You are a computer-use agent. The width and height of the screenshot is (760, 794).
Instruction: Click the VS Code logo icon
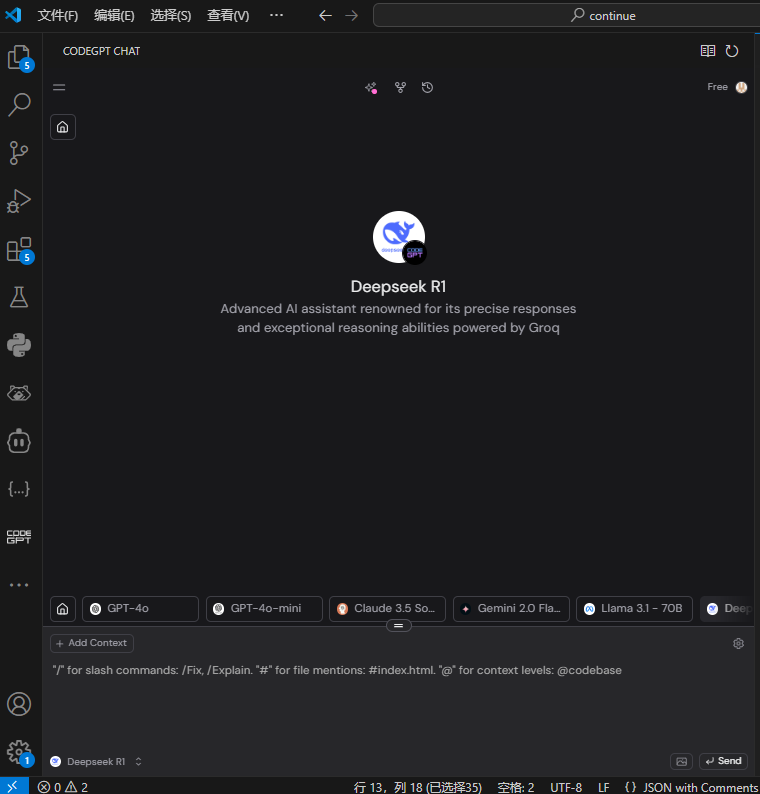[13, 15]
